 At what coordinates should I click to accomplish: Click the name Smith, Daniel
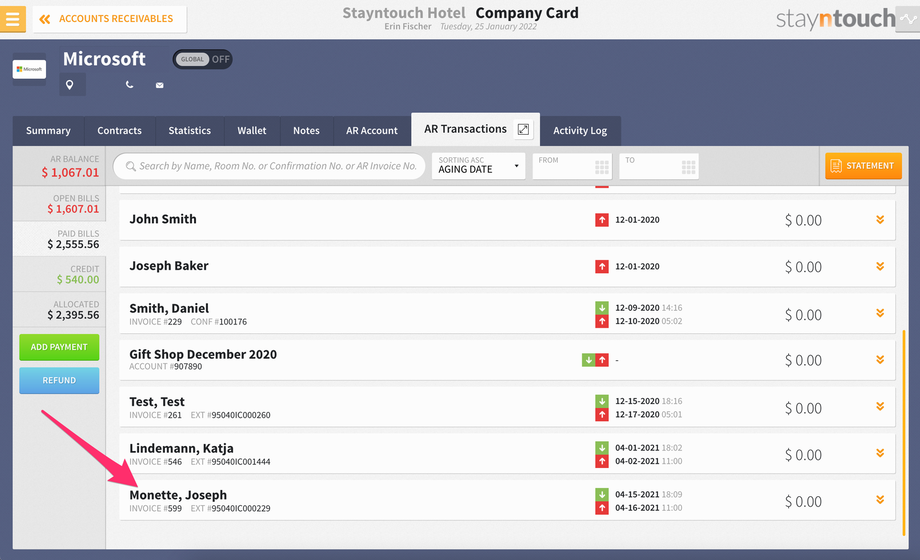(169, 309)
